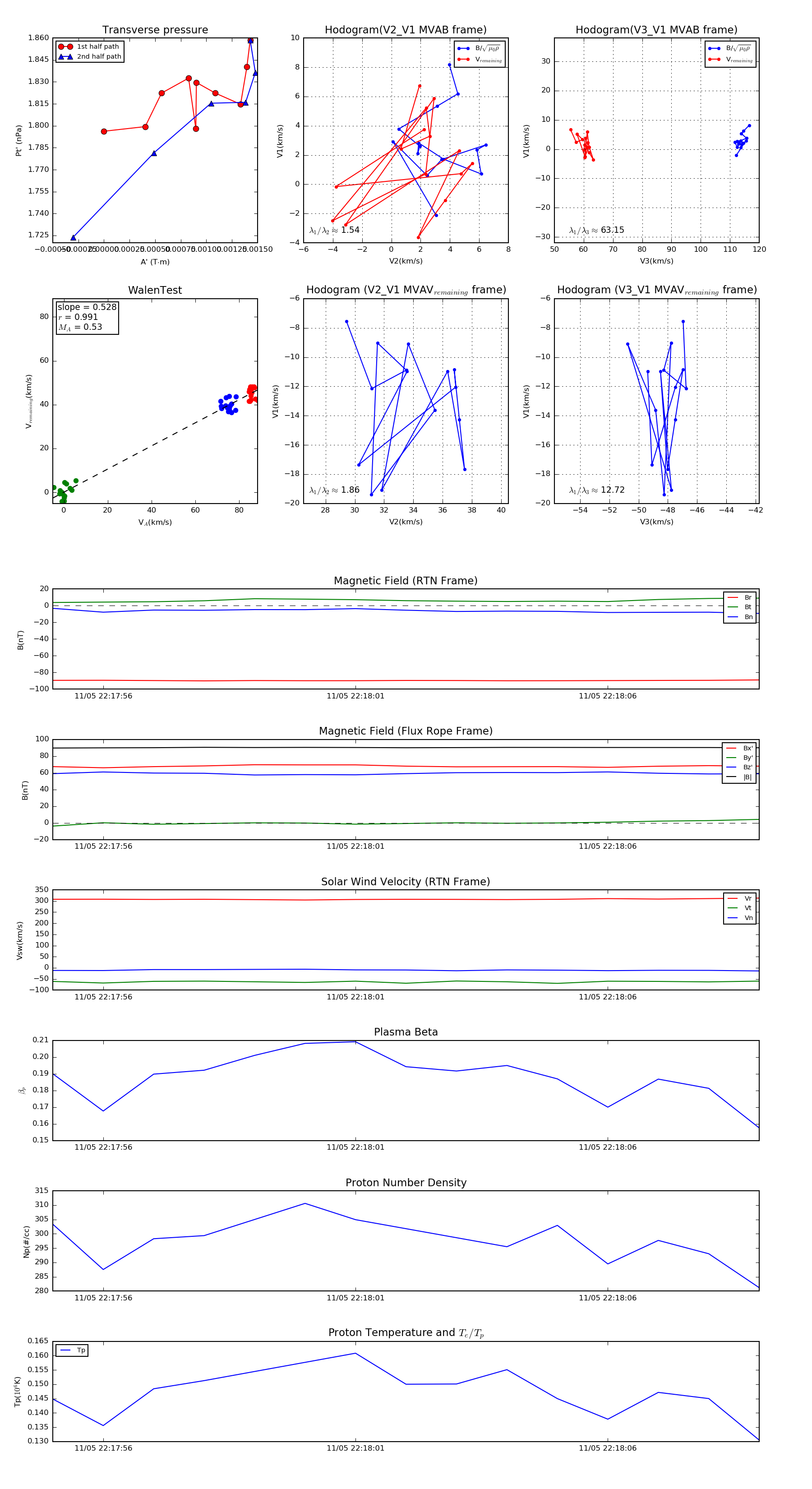
Task: Click the 'Proton Temperature and Te/Tp' title
Action: [406, 1333]
